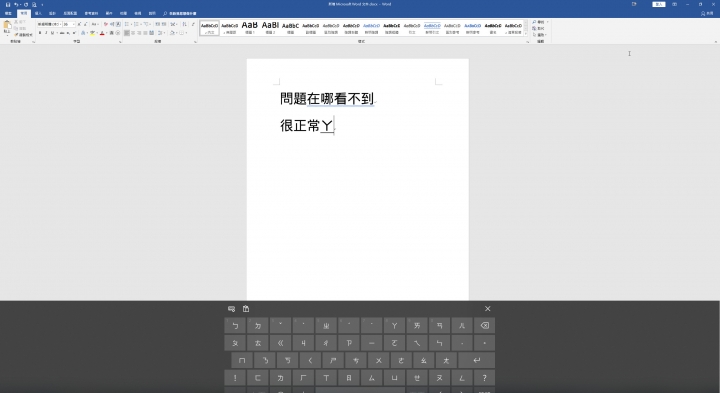Toggle Superscript formatting

[74, 33]
